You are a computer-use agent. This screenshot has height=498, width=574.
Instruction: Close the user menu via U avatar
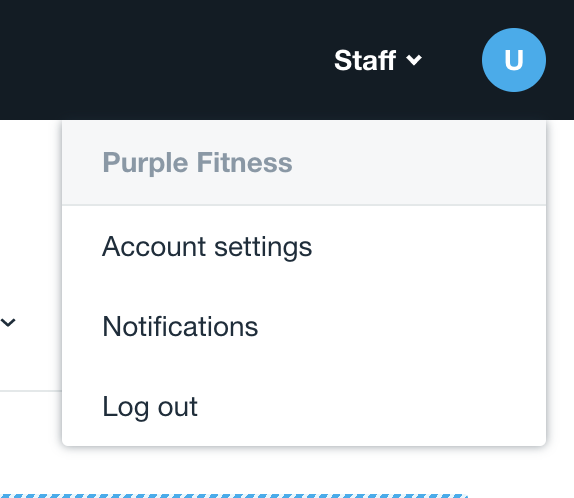[x=514, y=60]
